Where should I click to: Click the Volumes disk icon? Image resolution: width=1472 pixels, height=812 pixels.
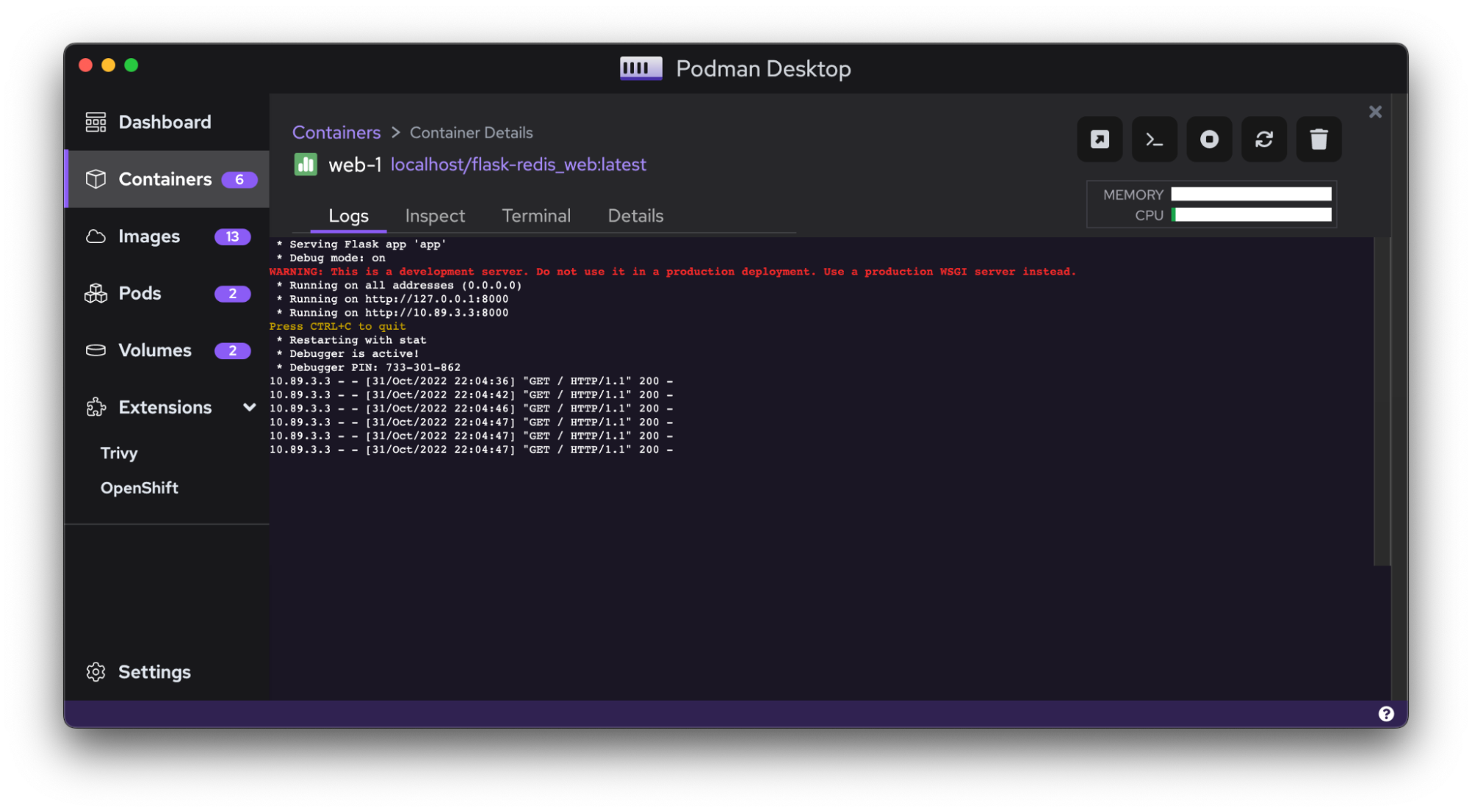(96, 350)
